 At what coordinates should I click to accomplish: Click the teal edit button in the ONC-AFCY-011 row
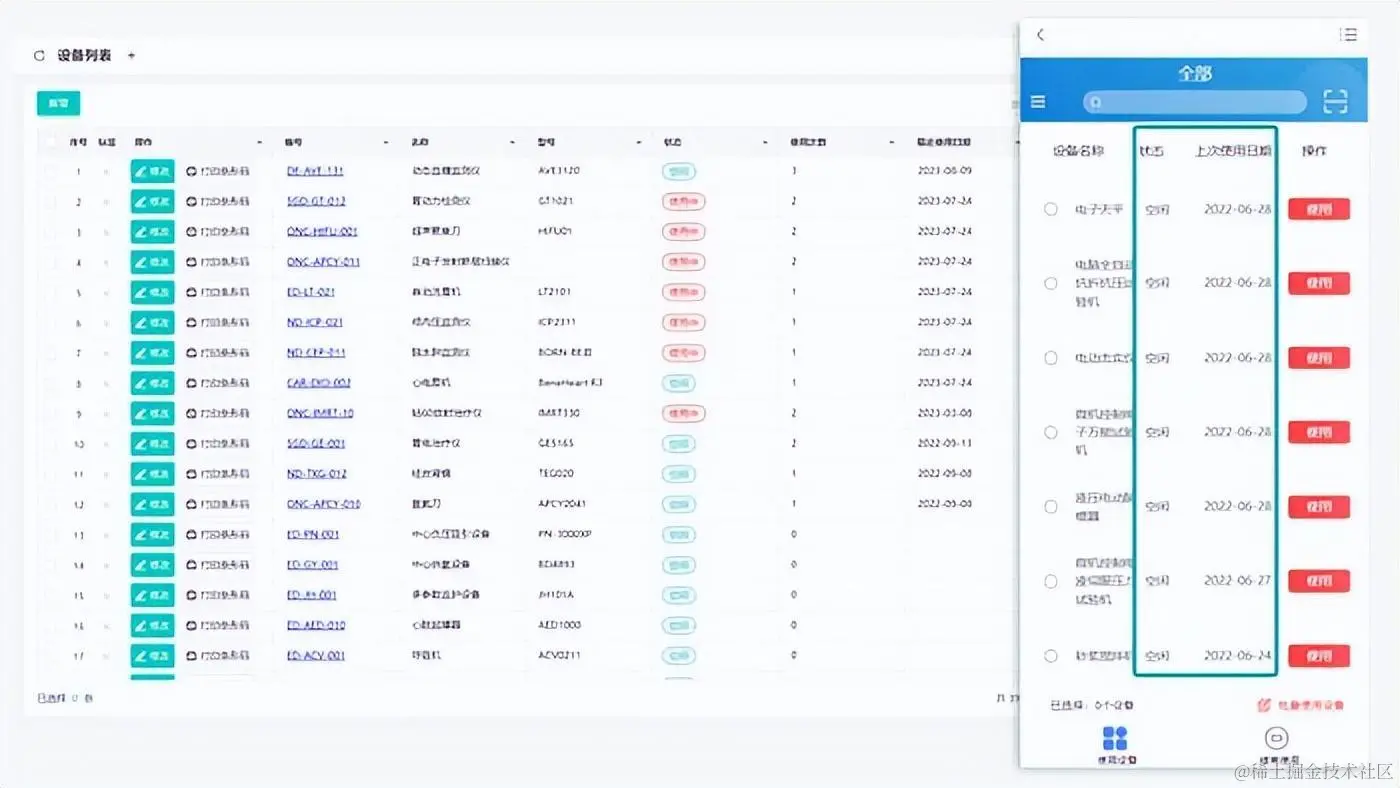(x=152, y=262)
